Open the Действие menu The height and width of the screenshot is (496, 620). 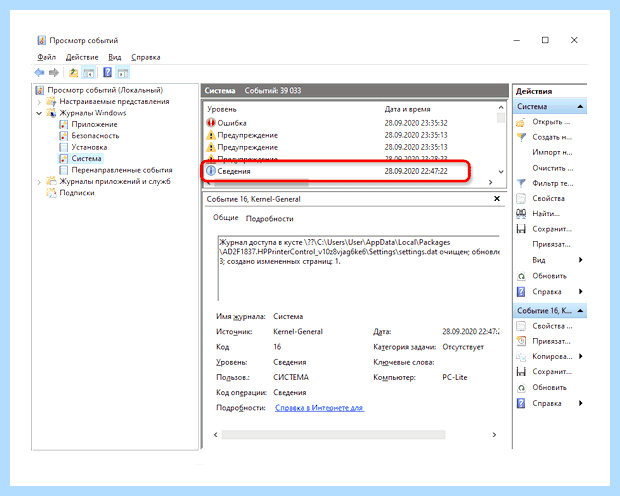tap(82, 57)
